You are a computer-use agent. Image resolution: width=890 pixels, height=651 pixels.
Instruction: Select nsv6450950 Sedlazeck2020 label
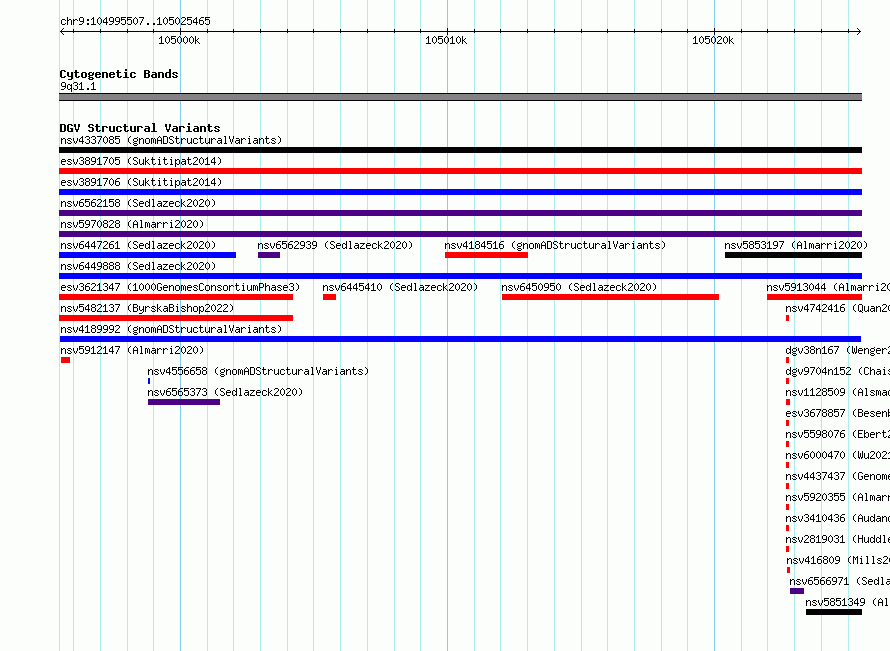[x=579, y=287]
